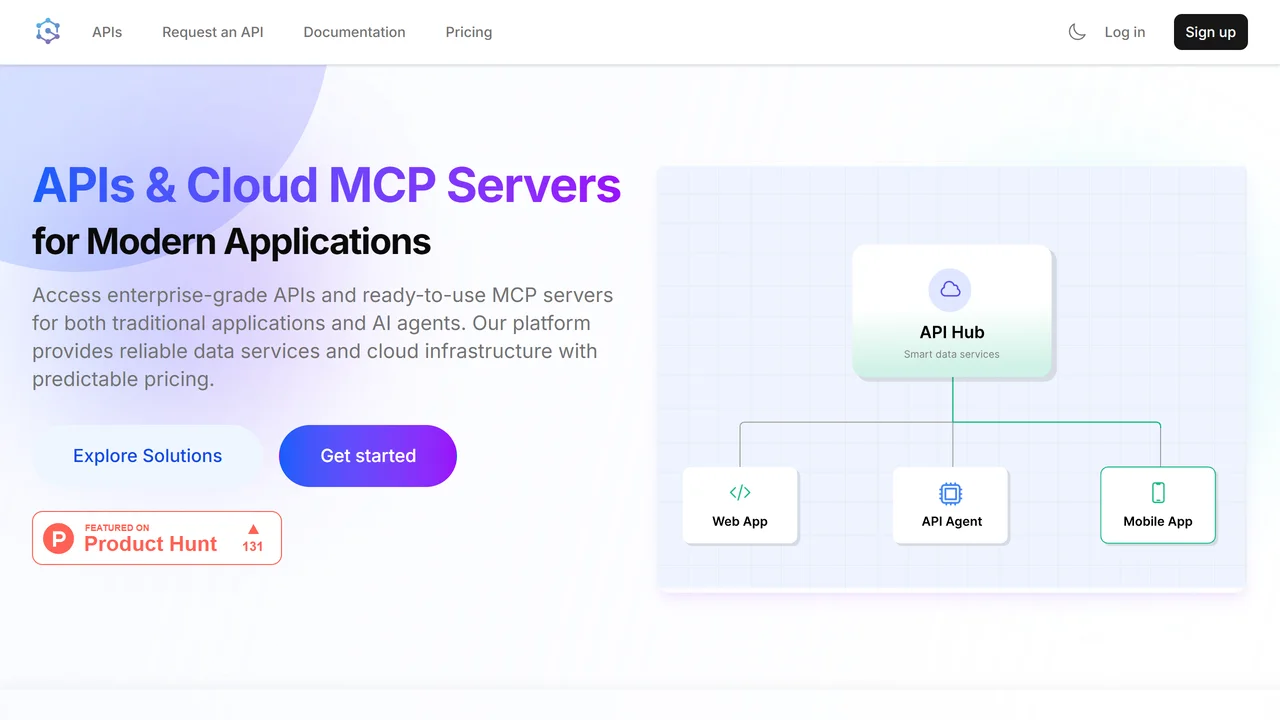This screenshot has width=1280, height=720.
Task: Click the 'API Agent' label
Action: tap(952, 521)
